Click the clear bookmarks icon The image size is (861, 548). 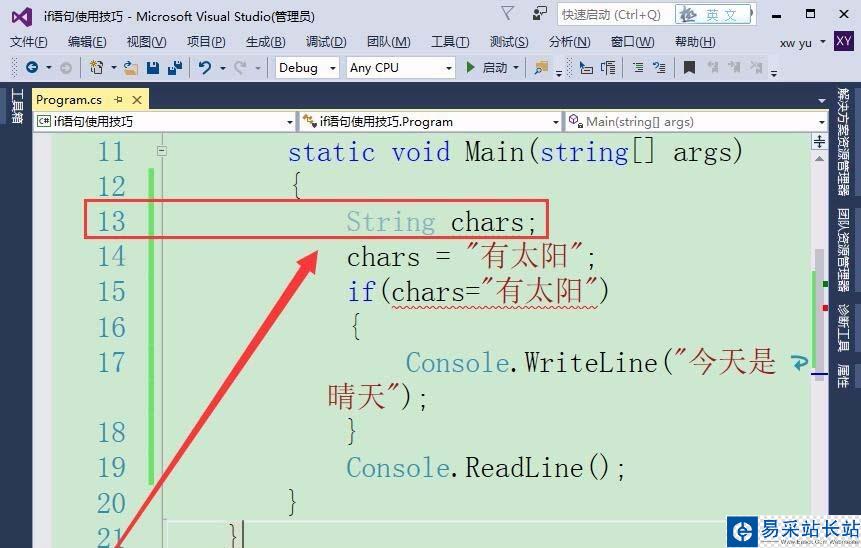756,68
